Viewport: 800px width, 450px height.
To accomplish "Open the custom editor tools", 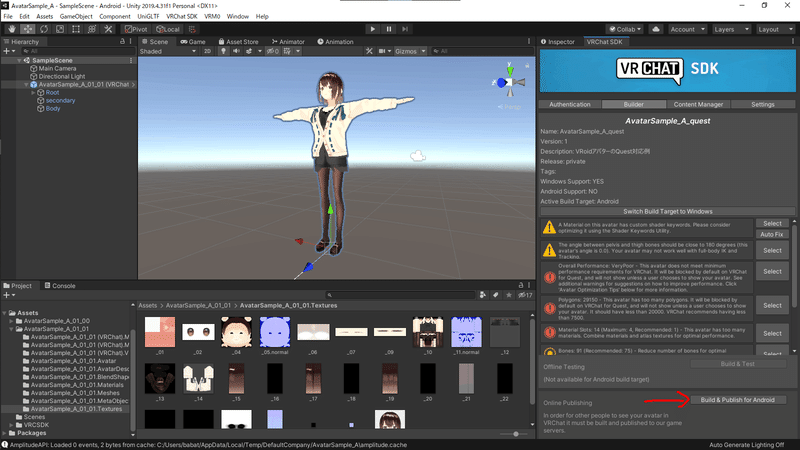I will tap(108, 29).
